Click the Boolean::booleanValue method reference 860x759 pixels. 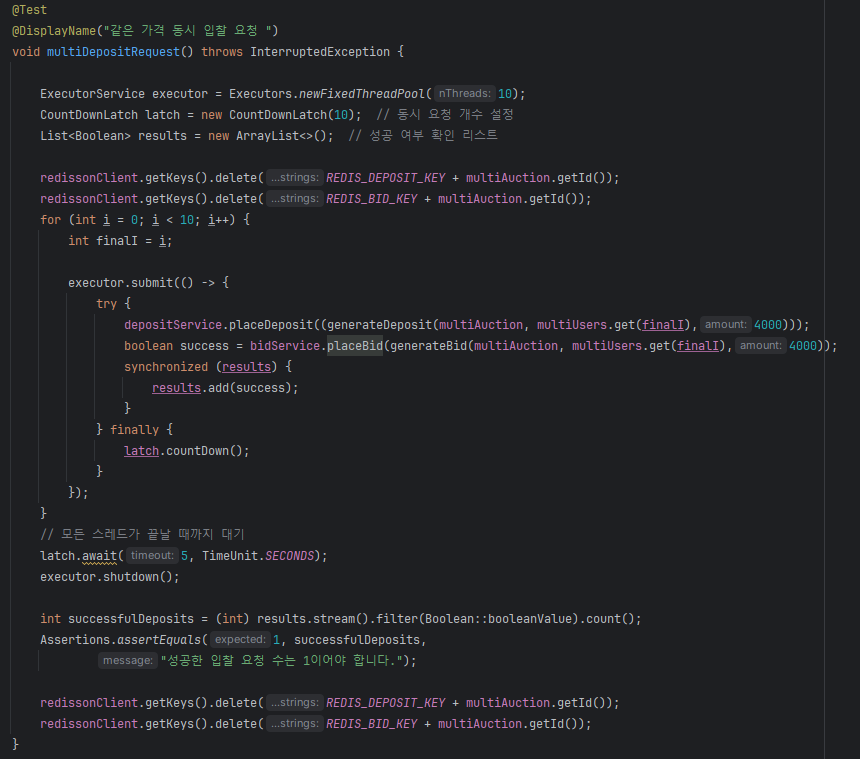coord(497,619)
